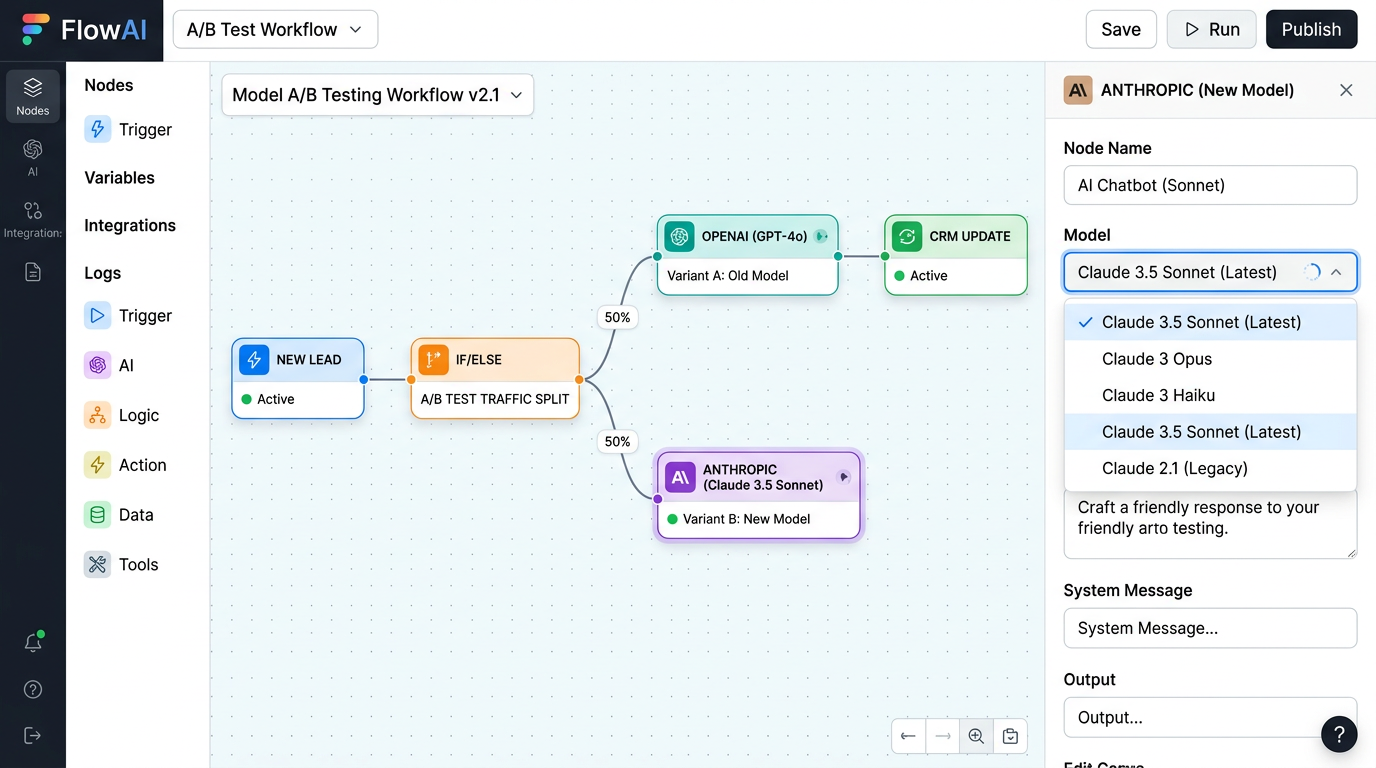
Task: Click the Output field
Action: [1210, 717]
